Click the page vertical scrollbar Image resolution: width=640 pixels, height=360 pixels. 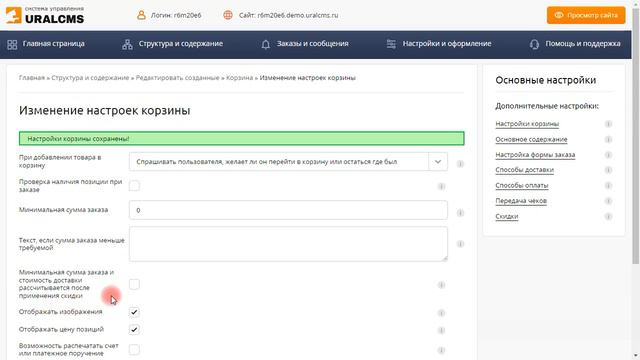click(636, 135)
